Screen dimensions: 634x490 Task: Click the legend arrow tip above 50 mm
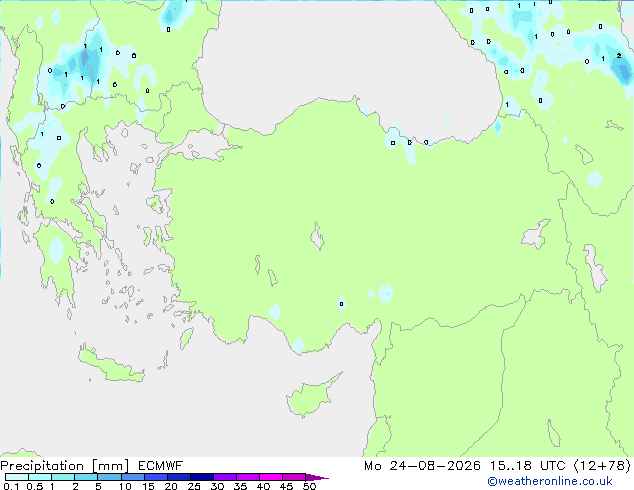click(x=317, y=477)
